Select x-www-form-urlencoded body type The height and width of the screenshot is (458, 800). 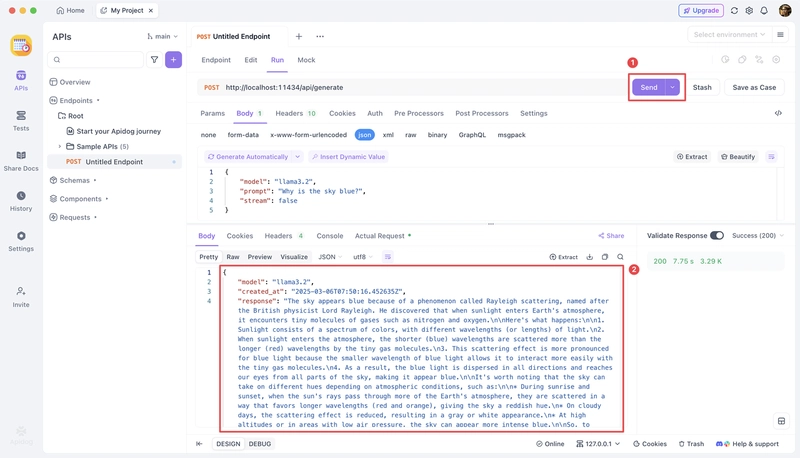coord(308,135)
